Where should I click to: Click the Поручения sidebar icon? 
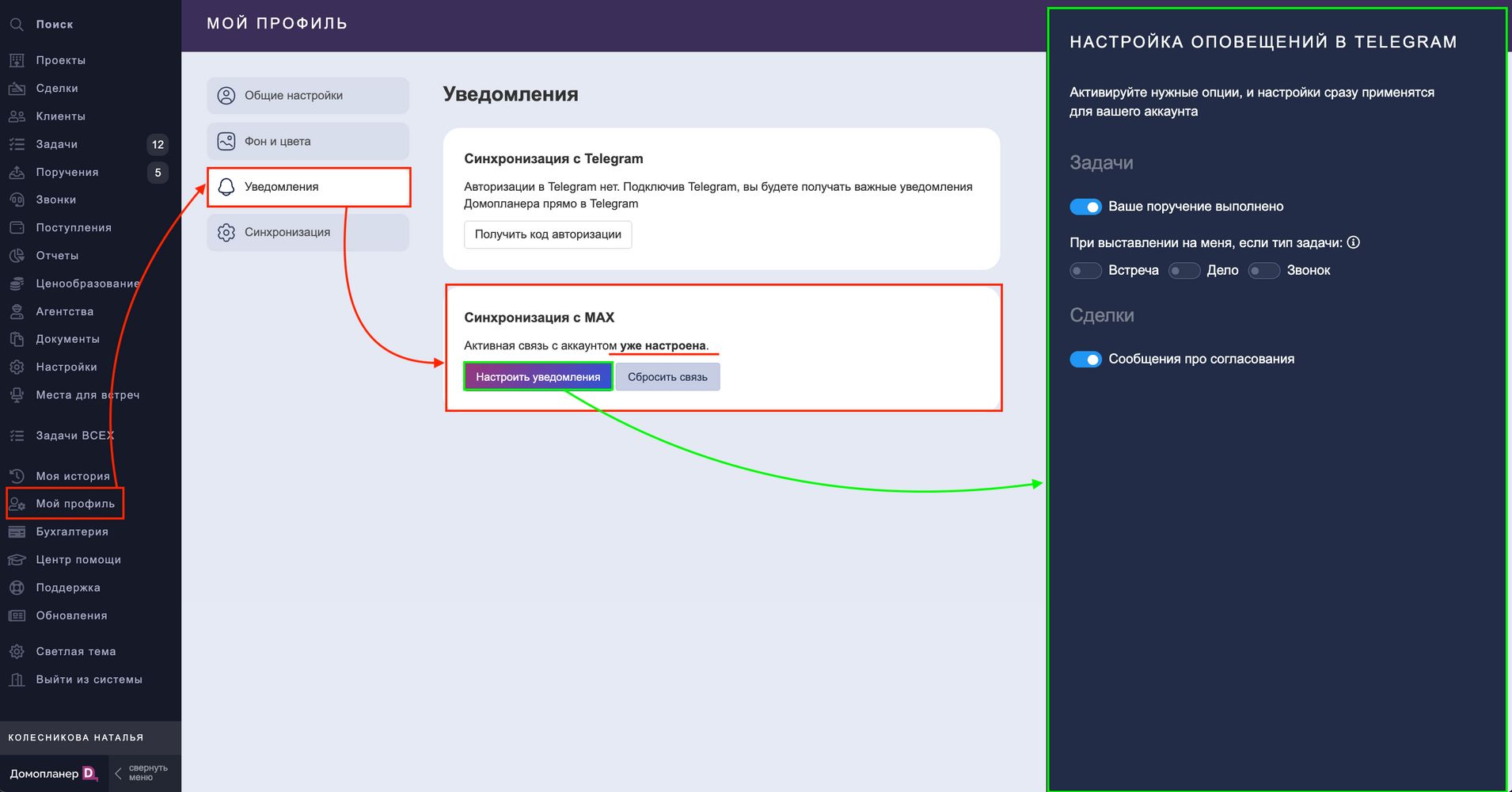point(17,172)
